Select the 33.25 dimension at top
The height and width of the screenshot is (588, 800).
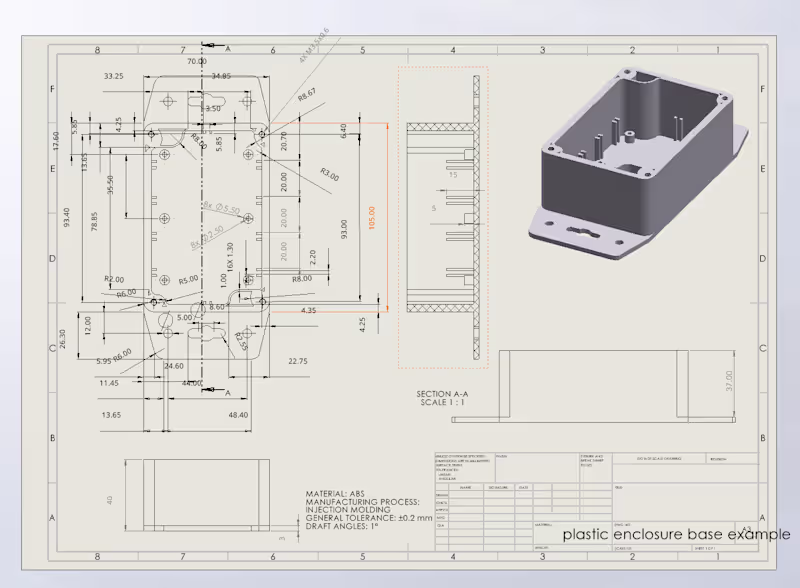click(114, 76)
